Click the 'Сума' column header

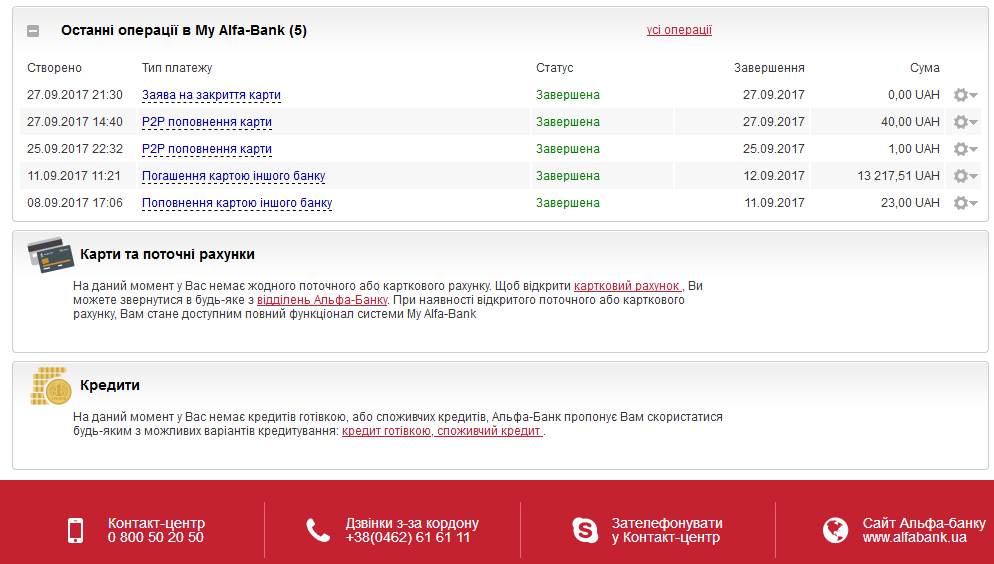(x=925, y=68)
